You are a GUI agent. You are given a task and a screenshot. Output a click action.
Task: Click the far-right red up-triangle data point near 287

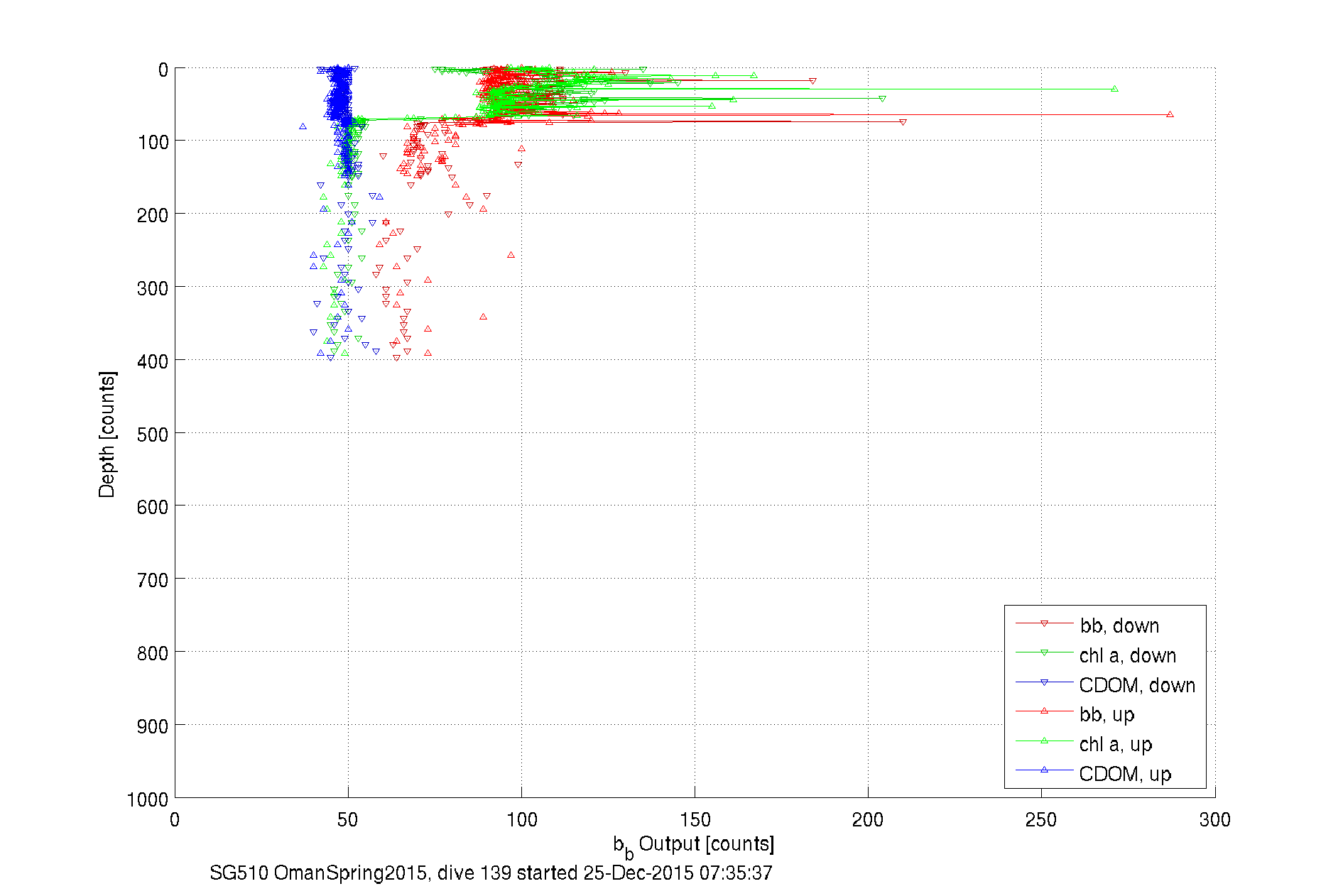[x=1170, y=114]
